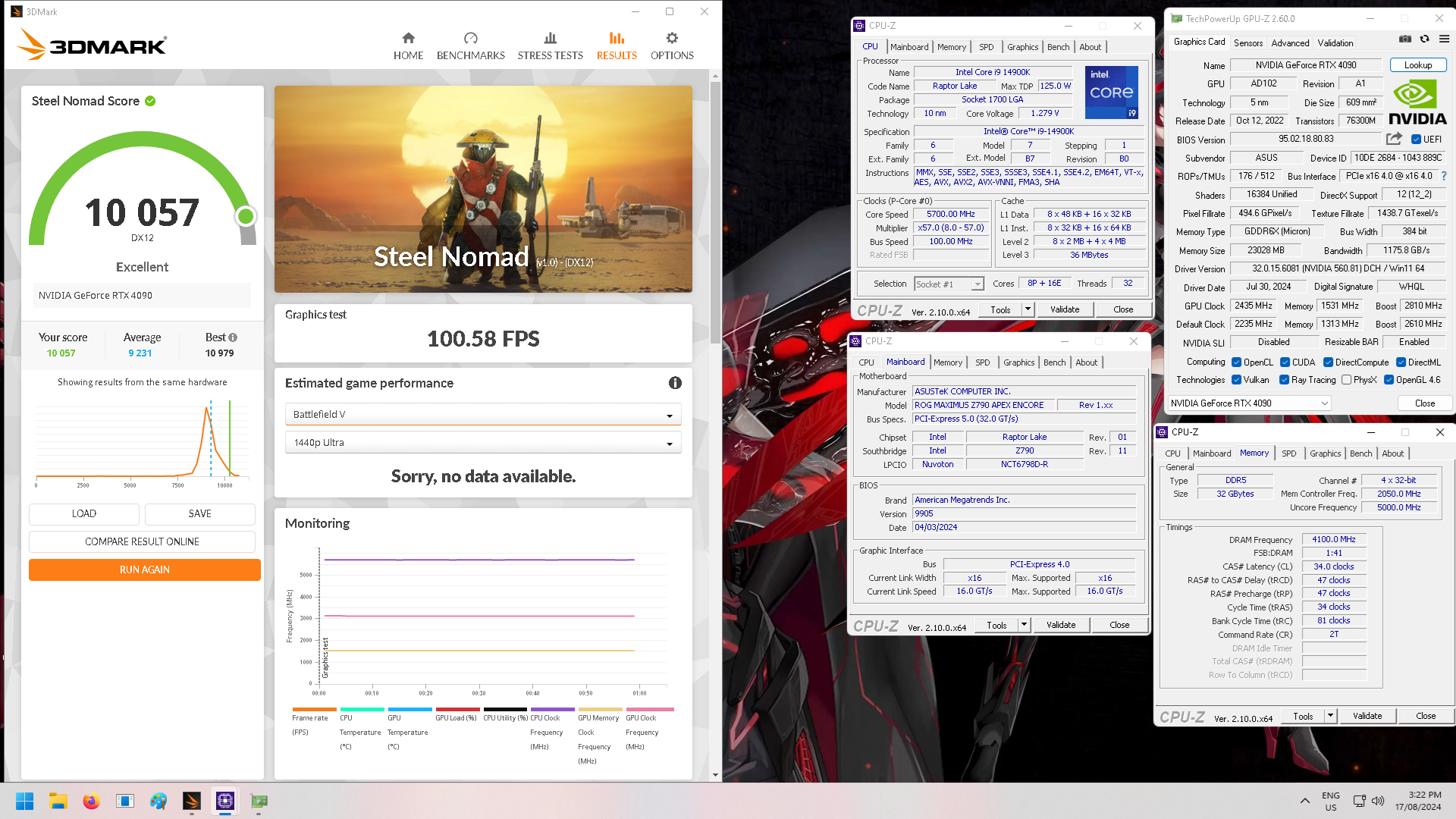The width and height of the screenshot is (1456, 819).
Task: Open network icon in system tray
Action: click(1359, 801)
